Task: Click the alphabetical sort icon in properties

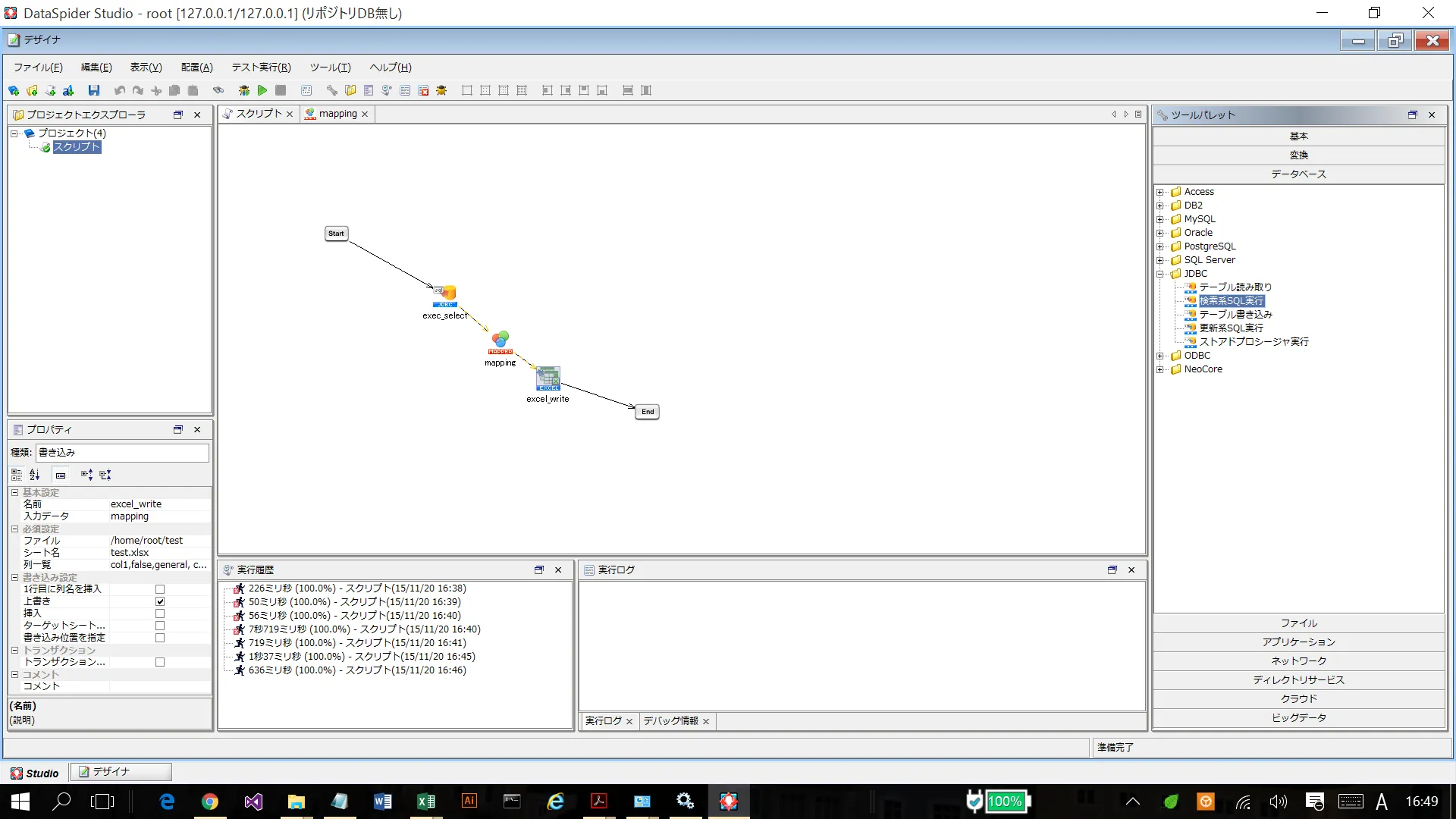Action: point(35,475)
